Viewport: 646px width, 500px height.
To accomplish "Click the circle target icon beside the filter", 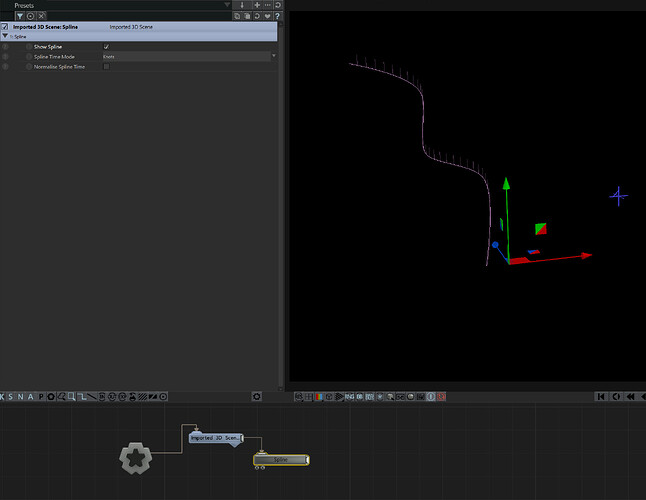I will coord(30,16).
